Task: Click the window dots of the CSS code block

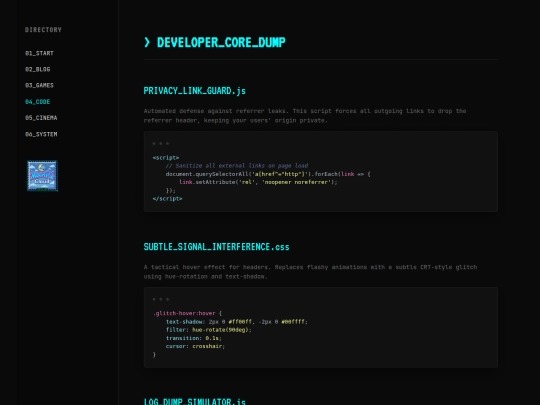Action: tap(161, 299)
